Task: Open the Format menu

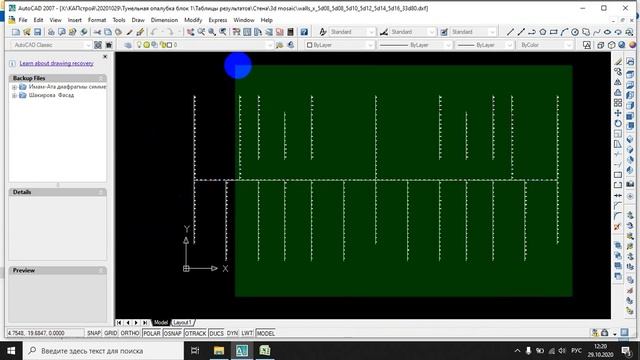Action: click(97, 20)
